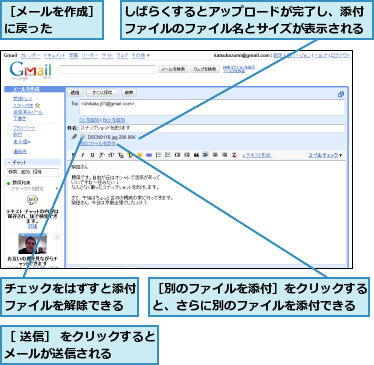Uncheck the DSCN0118.jpg attachment checkbox
Image resolution: width=374 pixels, height=365 pixels.
point(83,137)
